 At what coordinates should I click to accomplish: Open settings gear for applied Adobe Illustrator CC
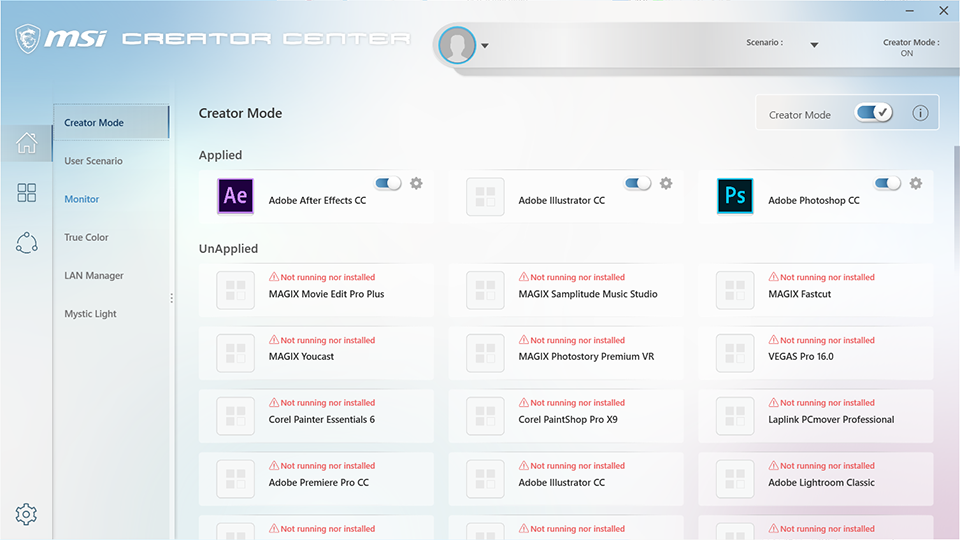tap(666, 183)
